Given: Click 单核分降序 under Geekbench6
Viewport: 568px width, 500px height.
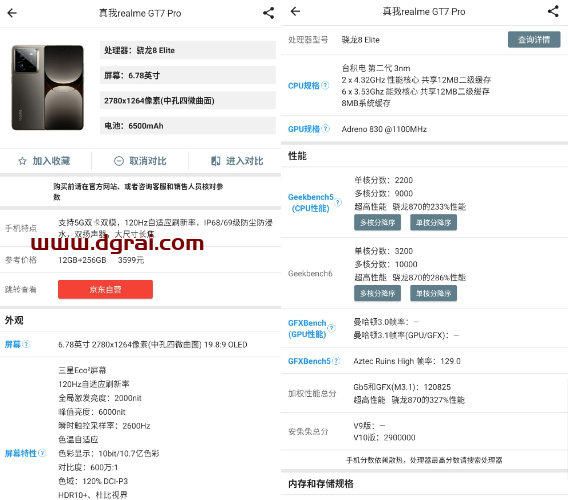Looking at the screenshot, I should (x=433, y=293).
